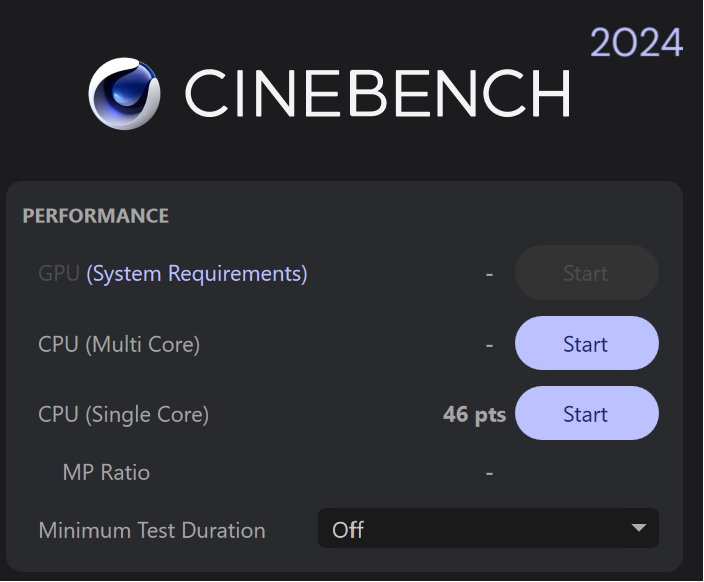Click the greyed-out GPU Start button
Image resolution: width=704 pixels, height=582 pixels.
[586, 273]
